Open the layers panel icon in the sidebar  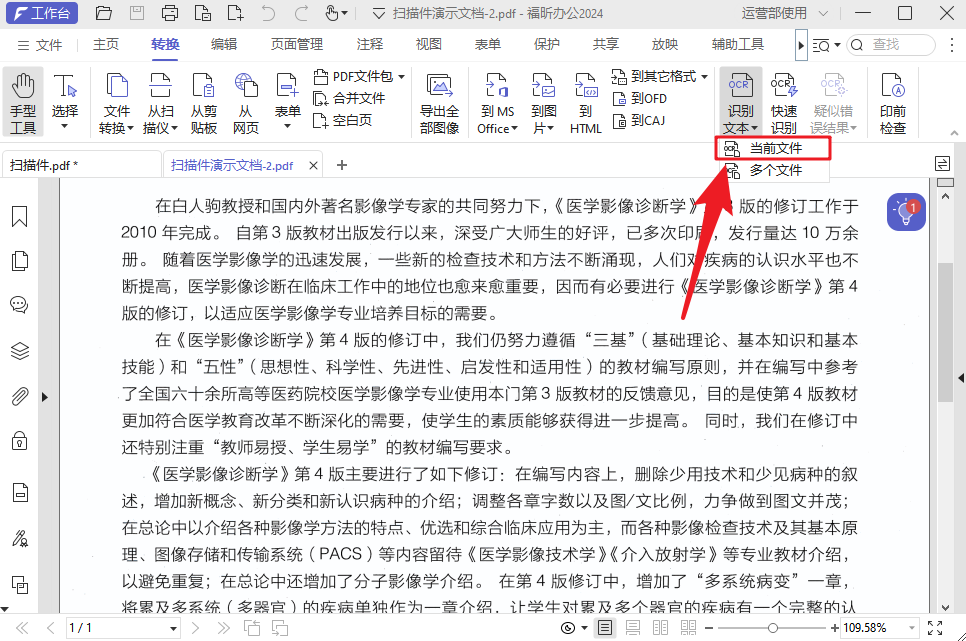tap(19, 350)
